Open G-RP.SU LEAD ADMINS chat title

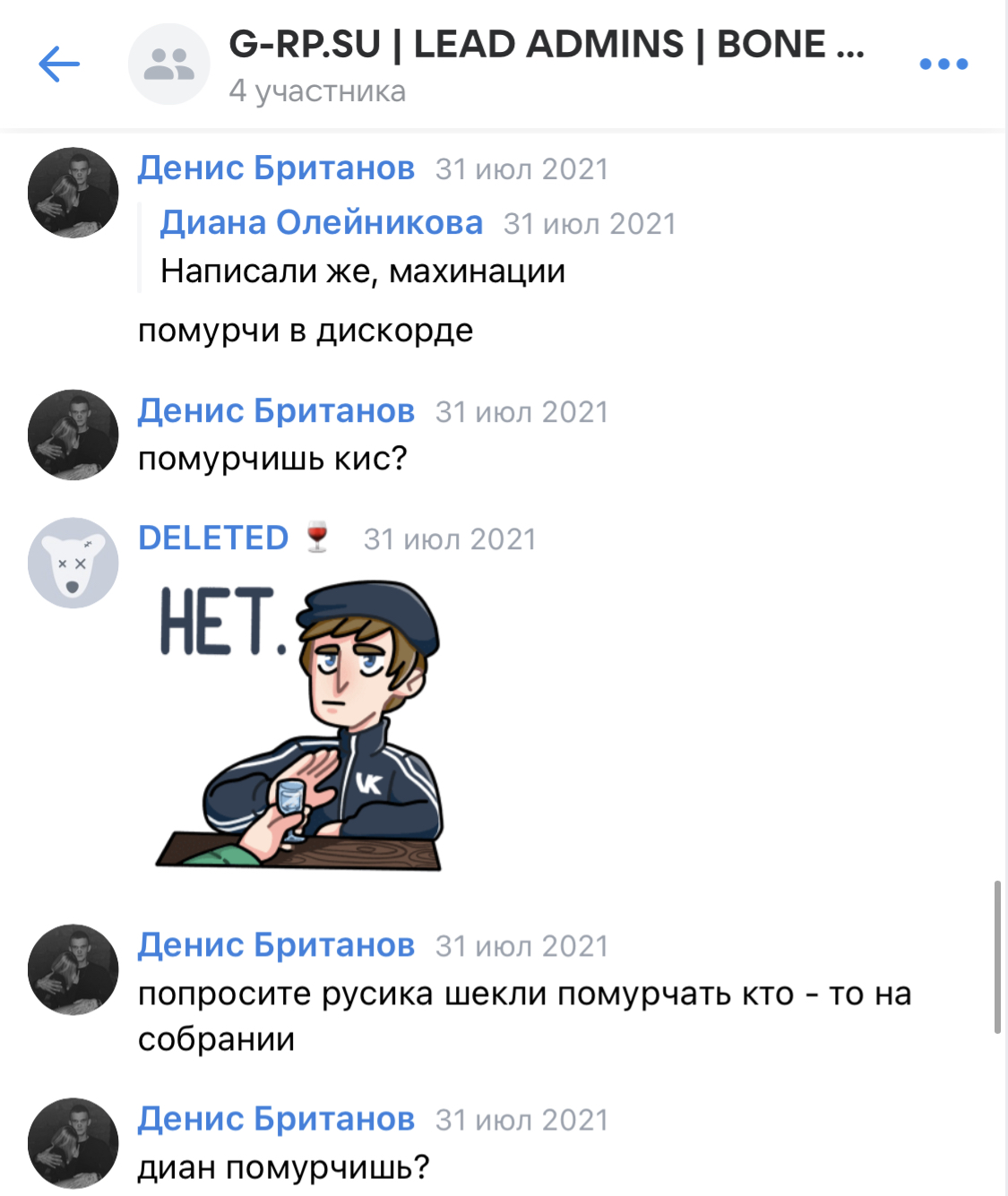pos(547,44)
